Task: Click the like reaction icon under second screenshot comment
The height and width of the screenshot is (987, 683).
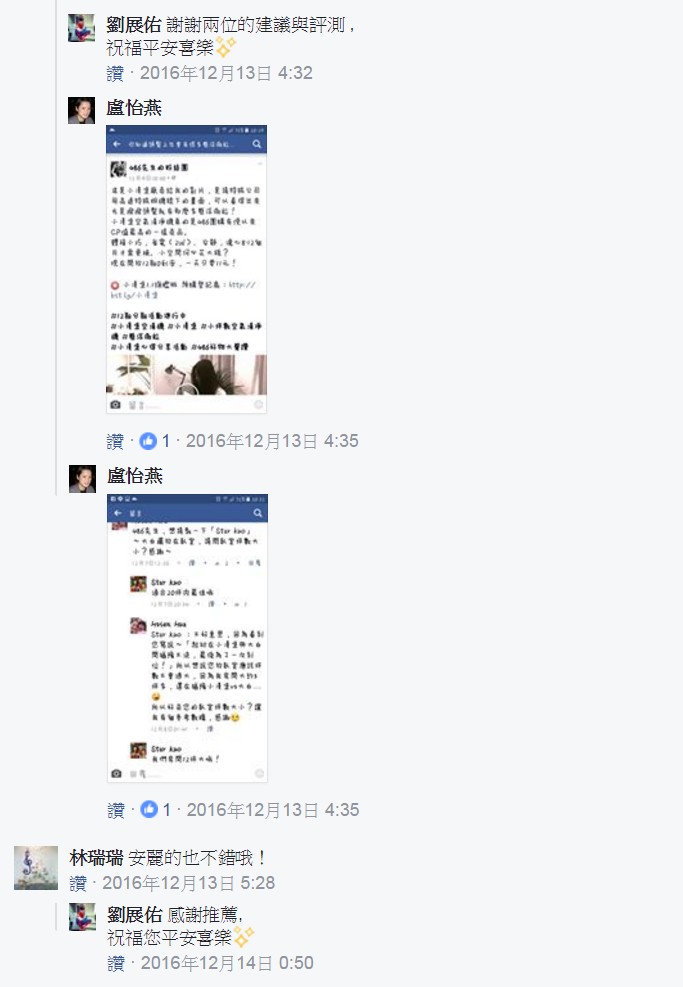Action: (149, 809)
